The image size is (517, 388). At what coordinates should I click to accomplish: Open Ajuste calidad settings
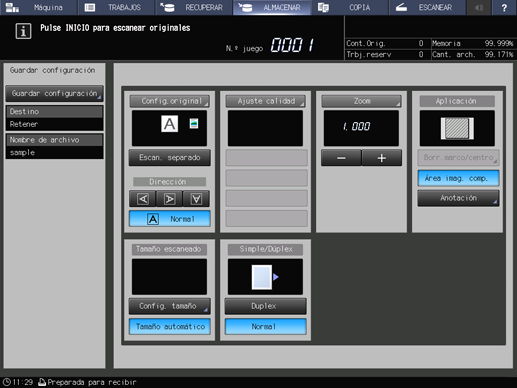(266, 101)
